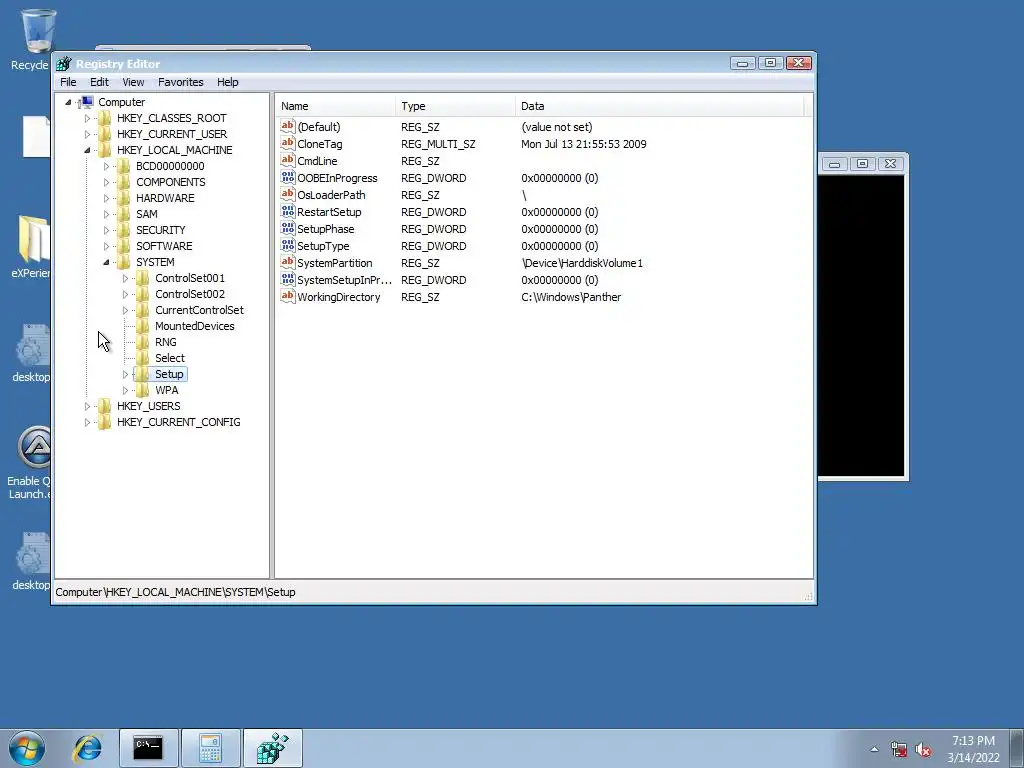This screenshot has width=1024, height=768.
Task: Click the 'Mon Jul 13 21:55:53 2009' data
Action: (x=584, y=144)
